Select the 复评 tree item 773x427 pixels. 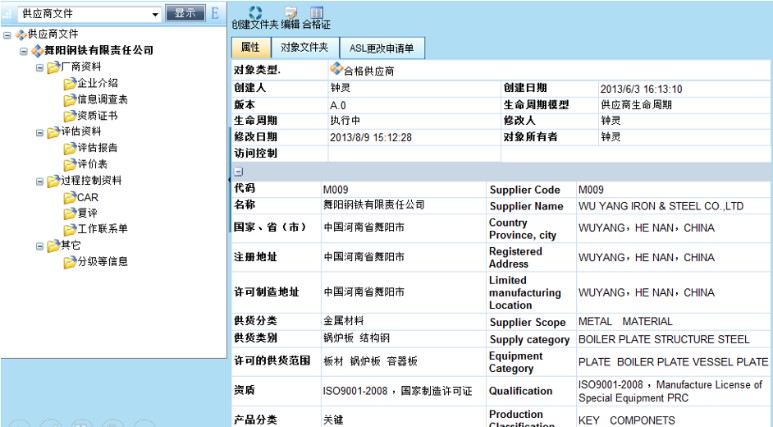[87, 213]
